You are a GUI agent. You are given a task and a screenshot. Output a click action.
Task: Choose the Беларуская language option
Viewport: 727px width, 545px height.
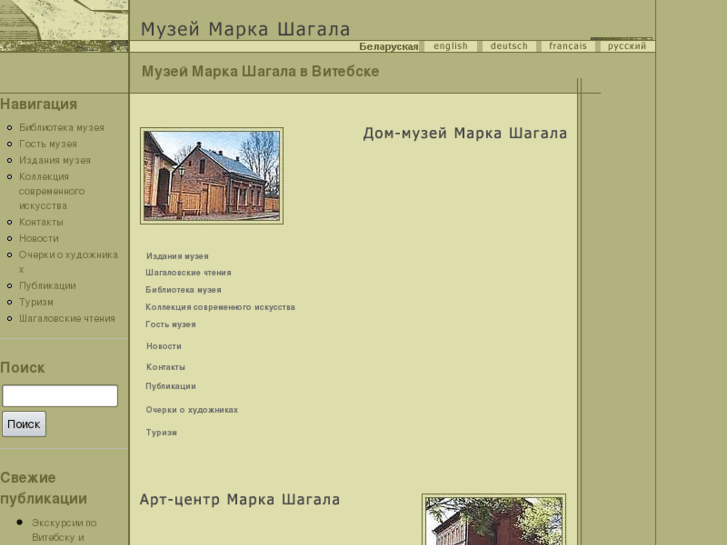(388, 47)
